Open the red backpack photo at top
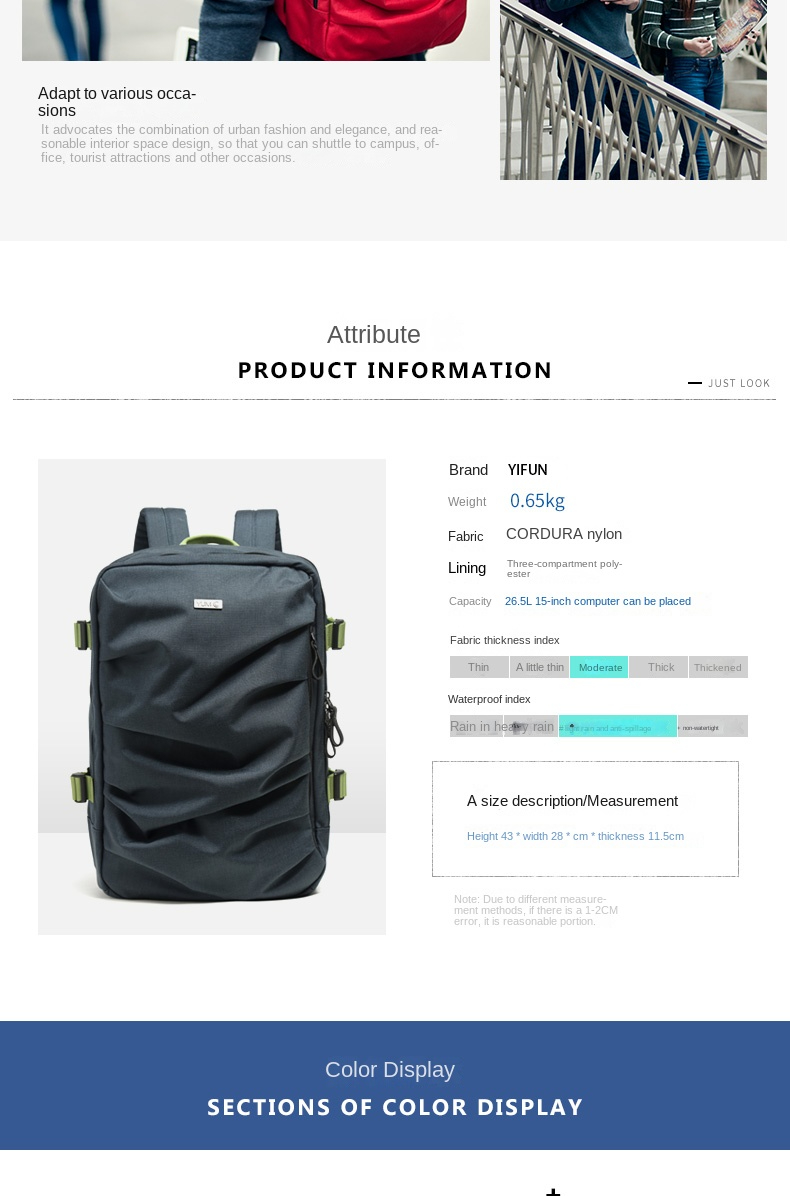790x1196 pixels. pos(255,30)
